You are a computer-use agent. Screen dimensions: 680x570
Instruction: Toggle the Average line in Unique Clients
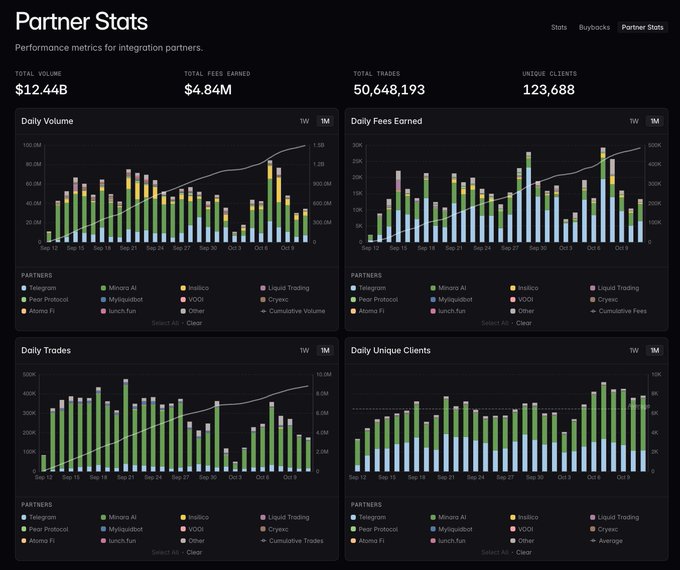click(x=606, y=541)
